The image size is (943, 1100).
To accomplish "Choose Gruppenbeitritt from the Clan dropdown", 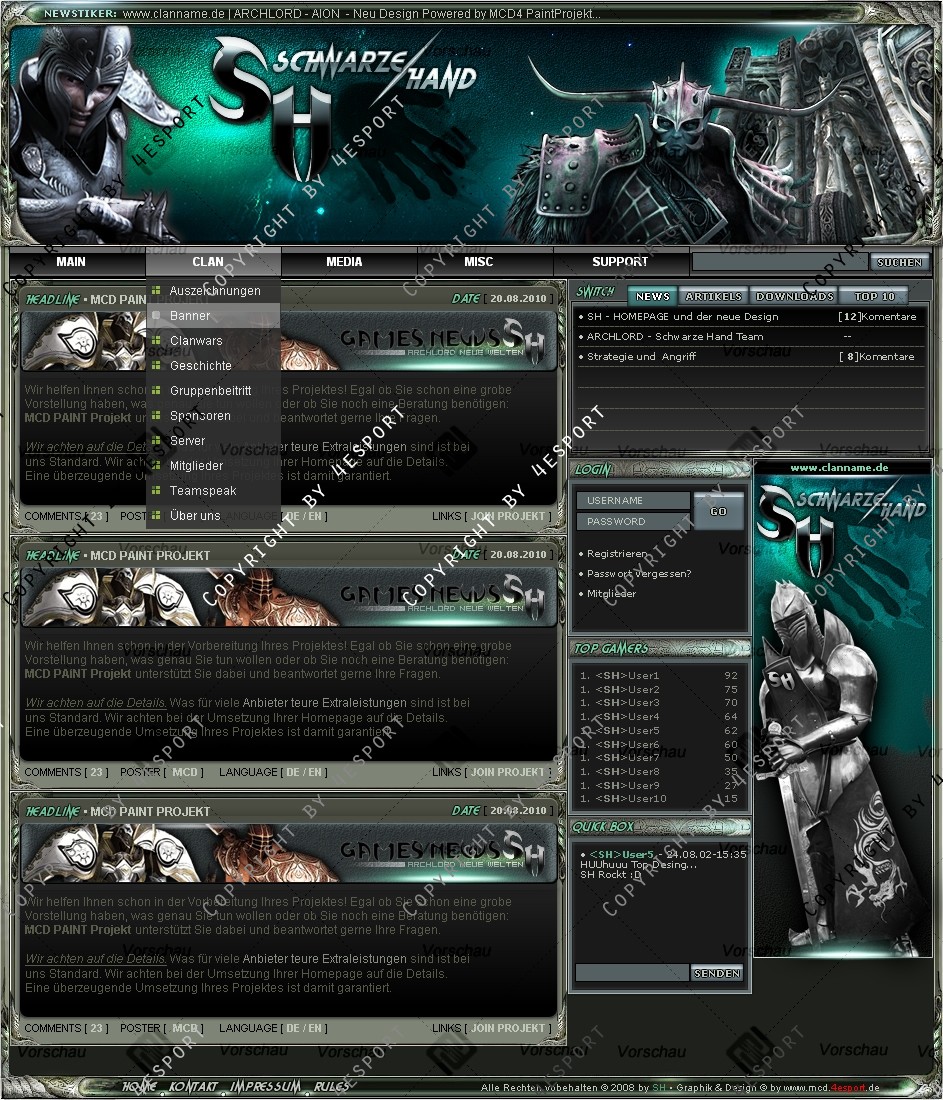I will point(210,391).
